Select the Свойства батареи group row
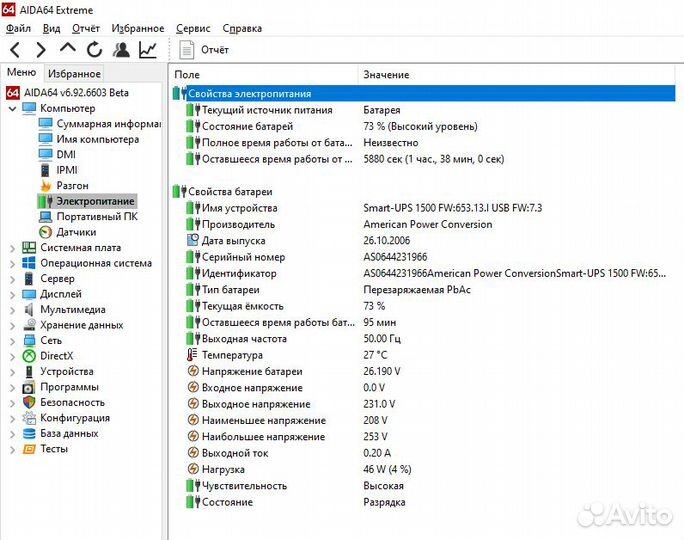 coord(424,191)
